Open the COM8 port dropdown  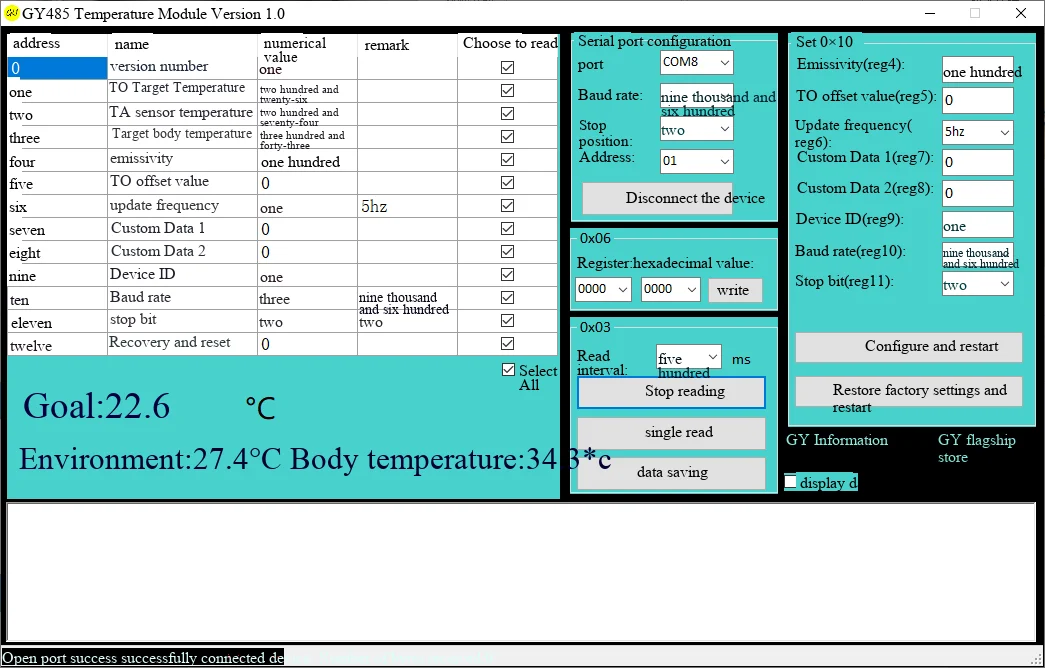pos(696,63)
